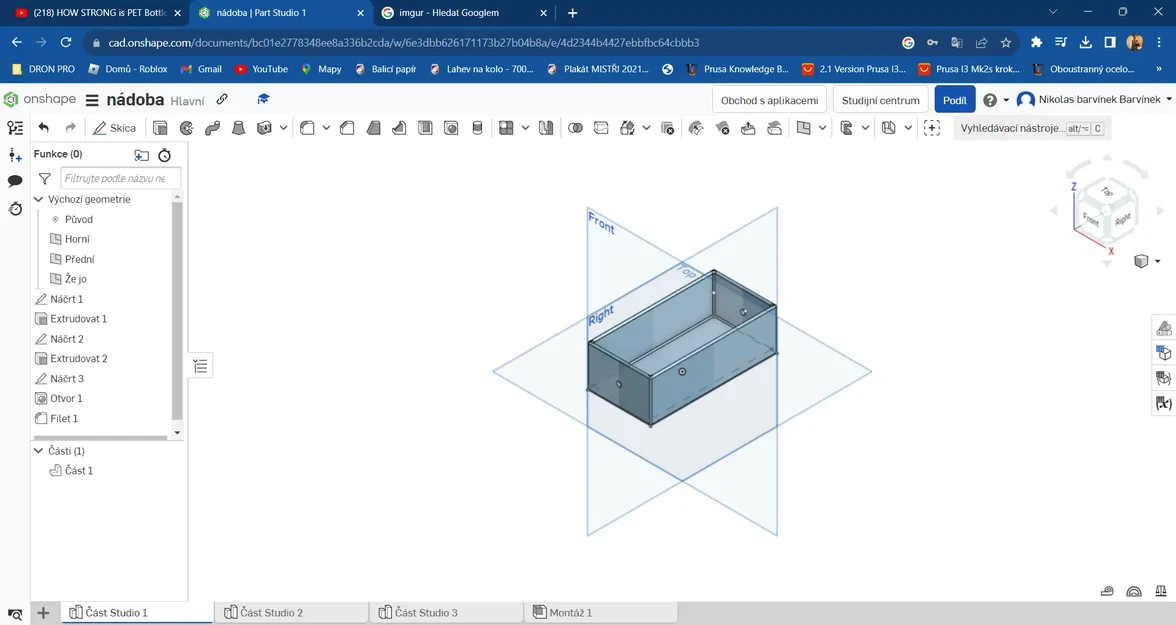Image resolution: width=1176 pixels, height=625 pixels.
Task: Select the Modify fillet tool
Action: click(696, 128)
